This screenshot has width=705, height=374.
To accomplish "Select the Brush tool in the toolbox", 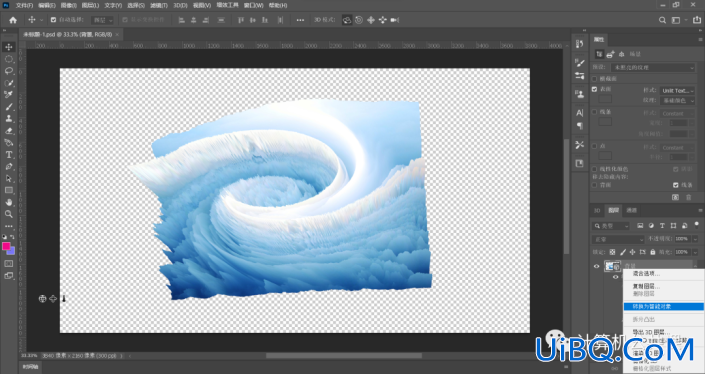I will (x=9, y=107).
